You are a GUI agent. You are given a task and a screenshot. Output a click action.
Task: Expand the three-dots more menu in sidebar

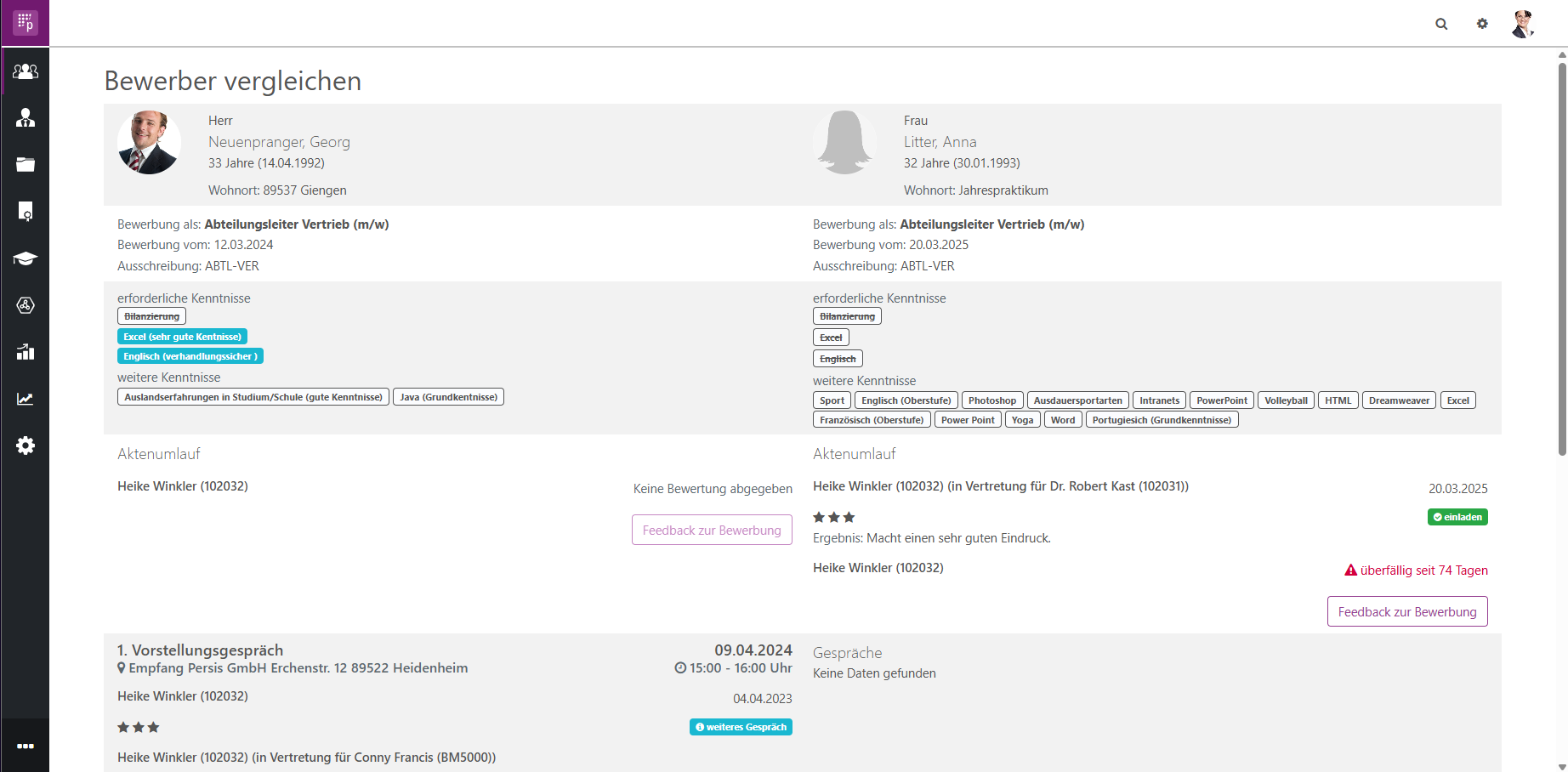click(x=26, y=746)
